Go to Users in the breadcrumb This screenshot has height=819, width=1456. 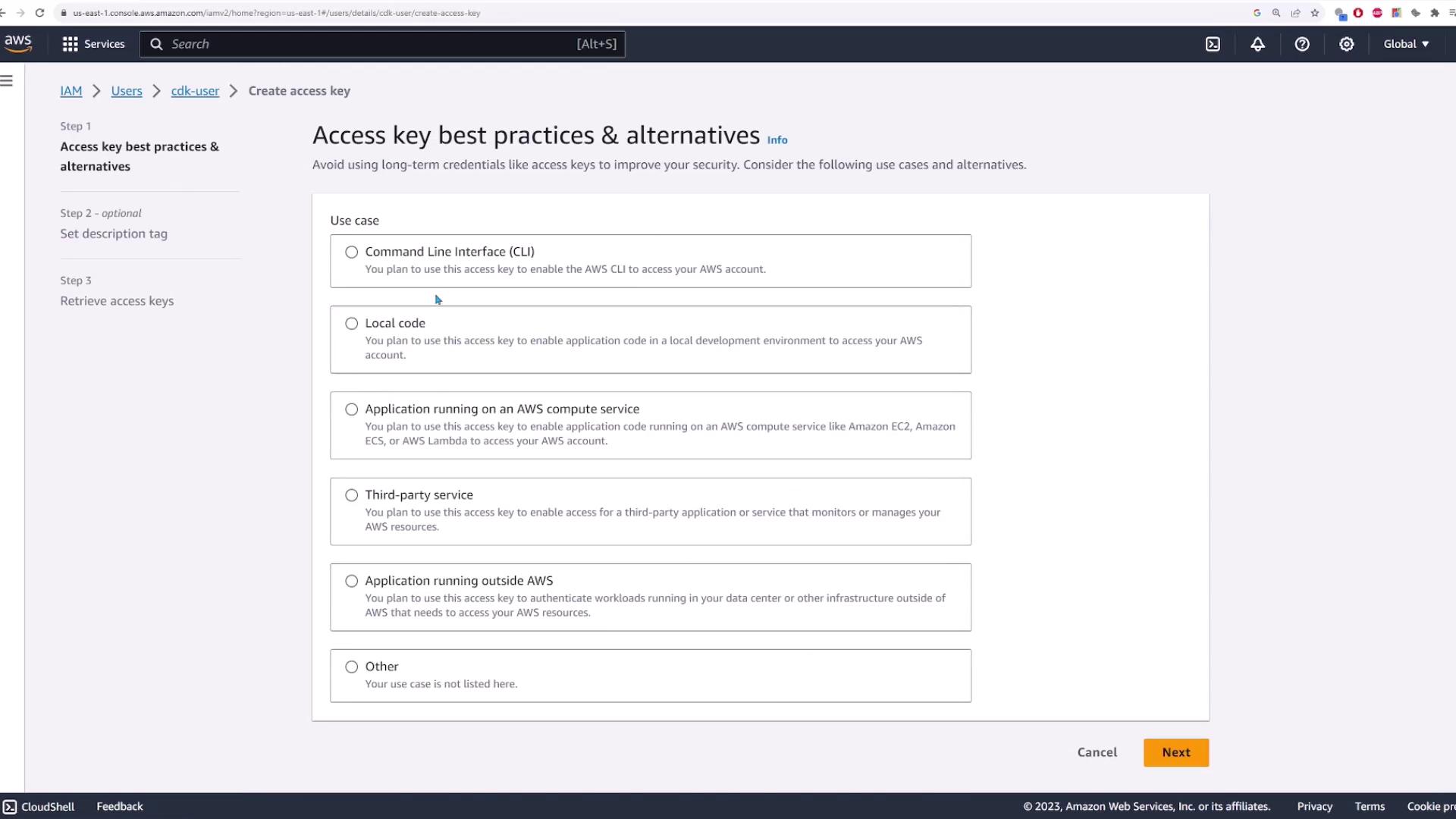pos(127,91)
